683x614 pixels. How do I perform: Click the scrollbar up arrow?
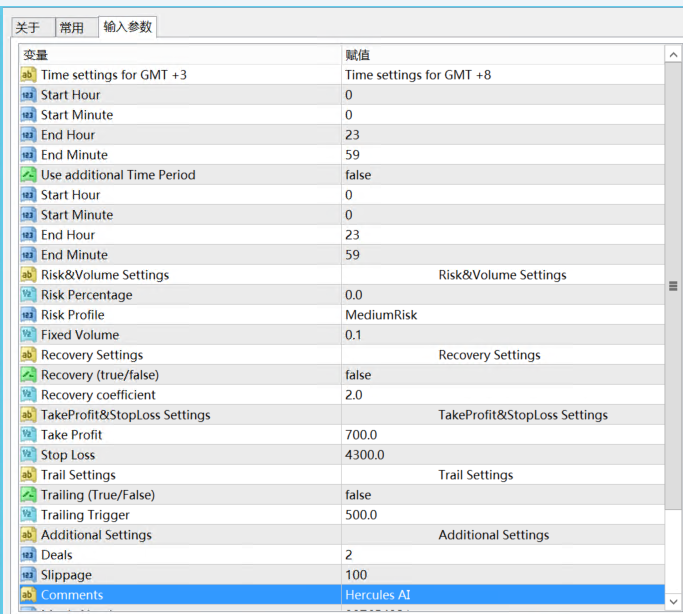[673, 55]
